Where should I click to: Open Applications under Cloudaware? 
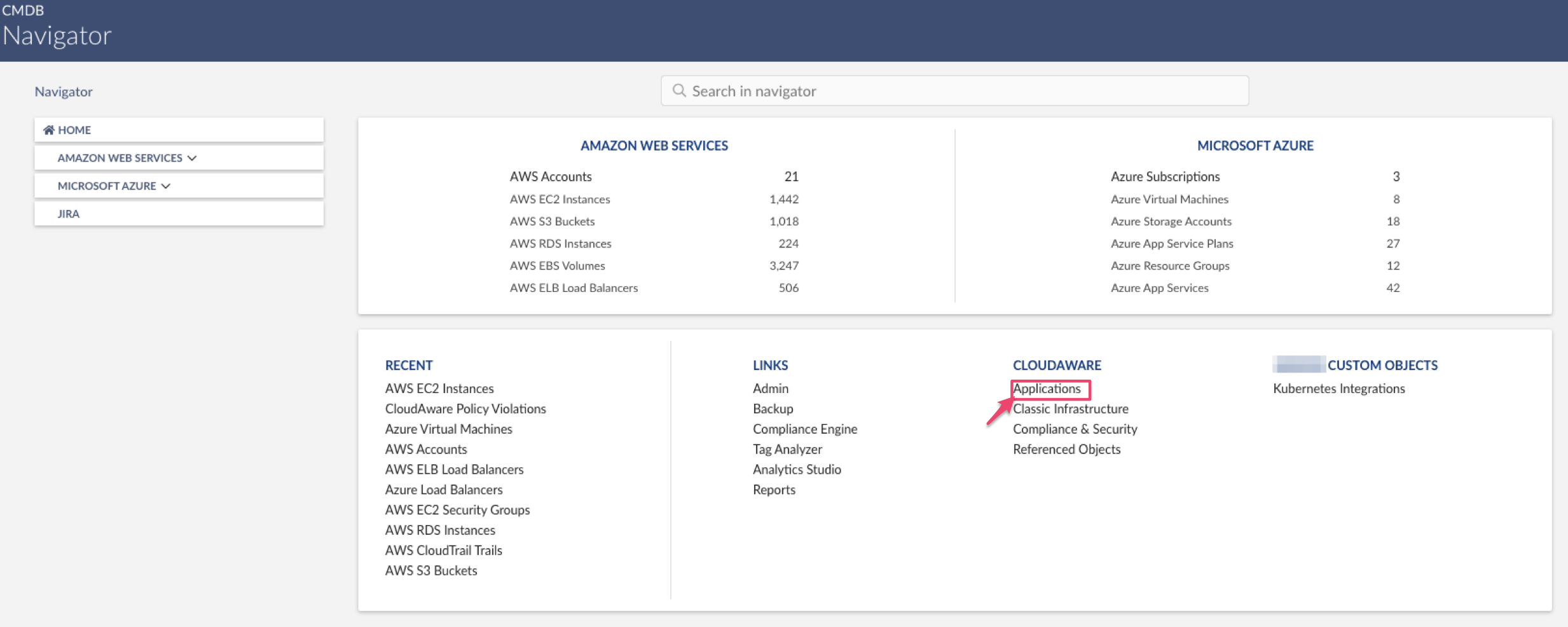pos(1047,389)
